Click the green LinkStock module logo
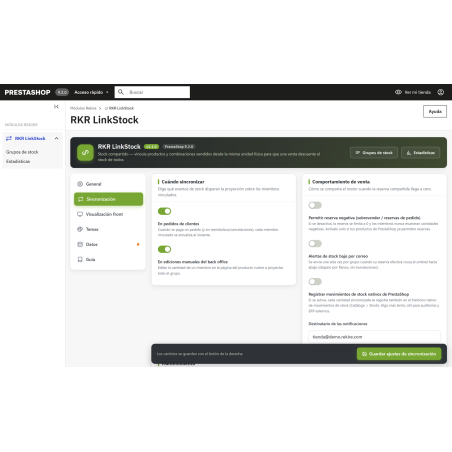The width and height of the screenshot is (452, 452). tap(85, 153)
